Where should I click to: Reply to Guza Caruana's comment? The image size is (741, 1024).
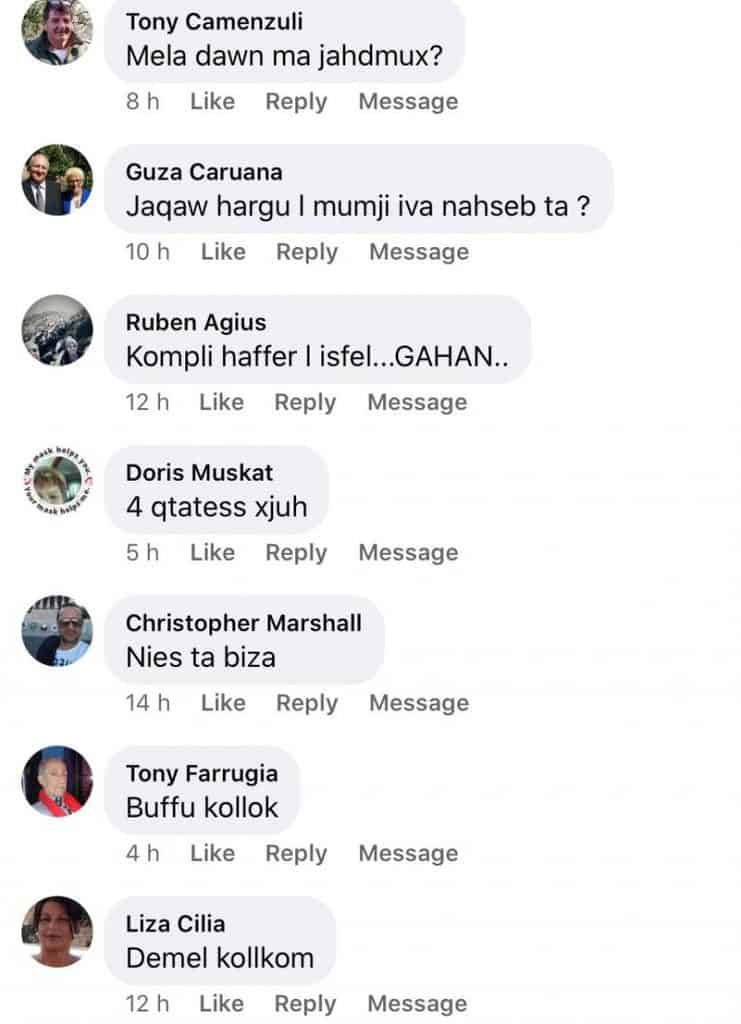[x=307, y=252]
